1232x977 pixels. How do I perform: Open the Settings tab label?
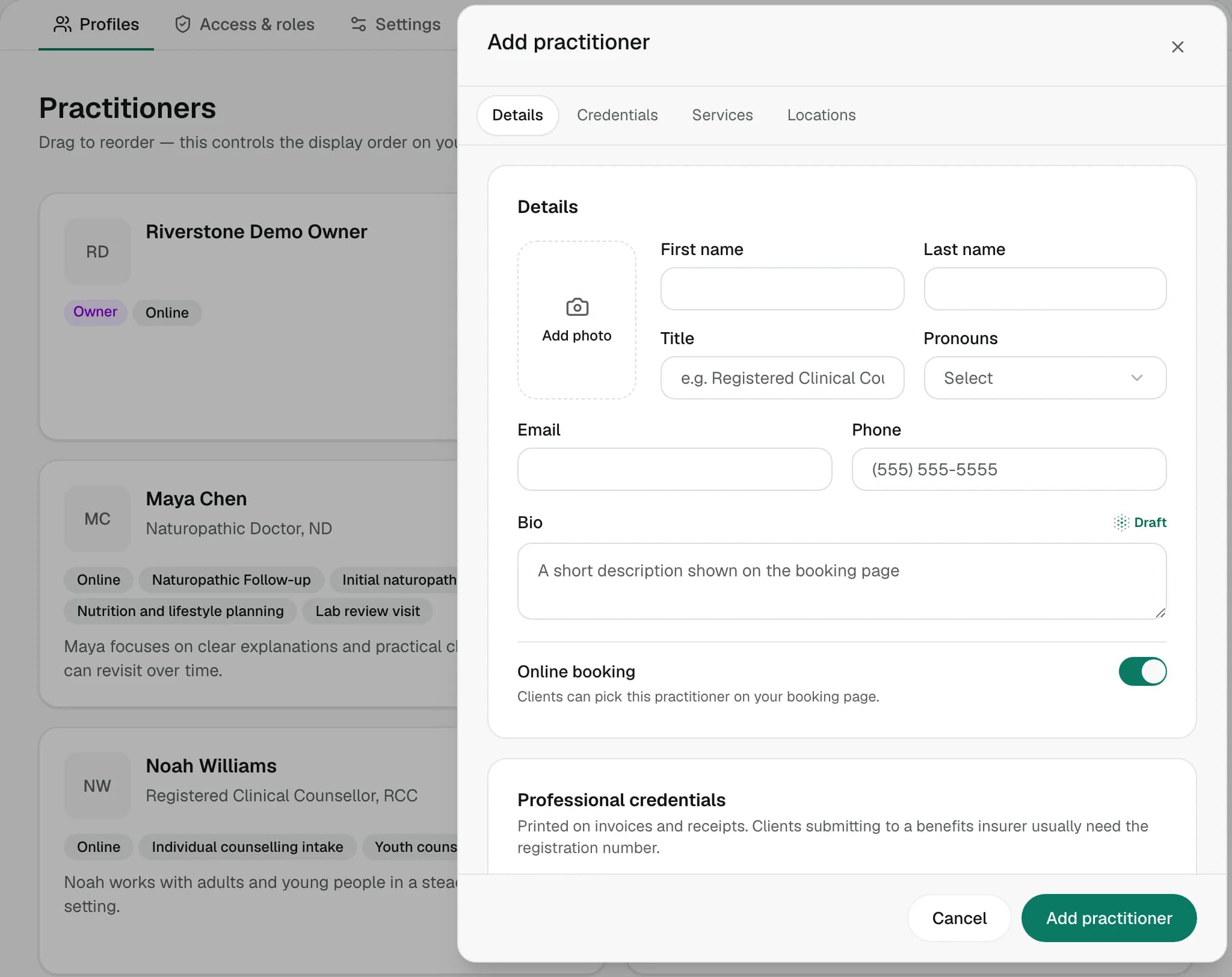click(x=408, y=24)
